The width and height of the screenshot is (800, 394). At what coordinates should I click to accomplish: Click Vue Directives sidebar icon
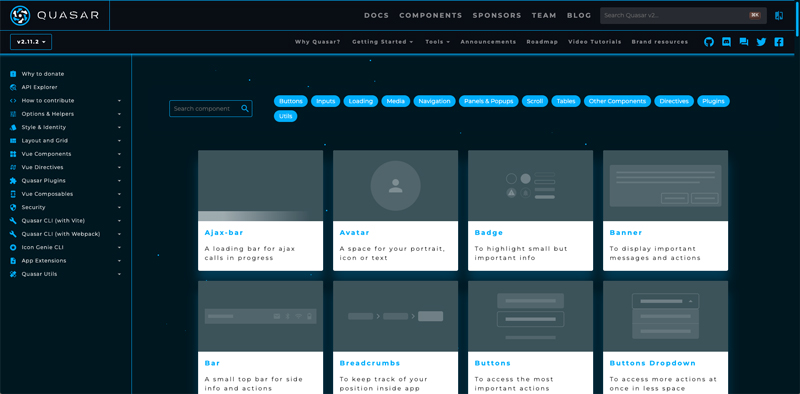point(13,167)
